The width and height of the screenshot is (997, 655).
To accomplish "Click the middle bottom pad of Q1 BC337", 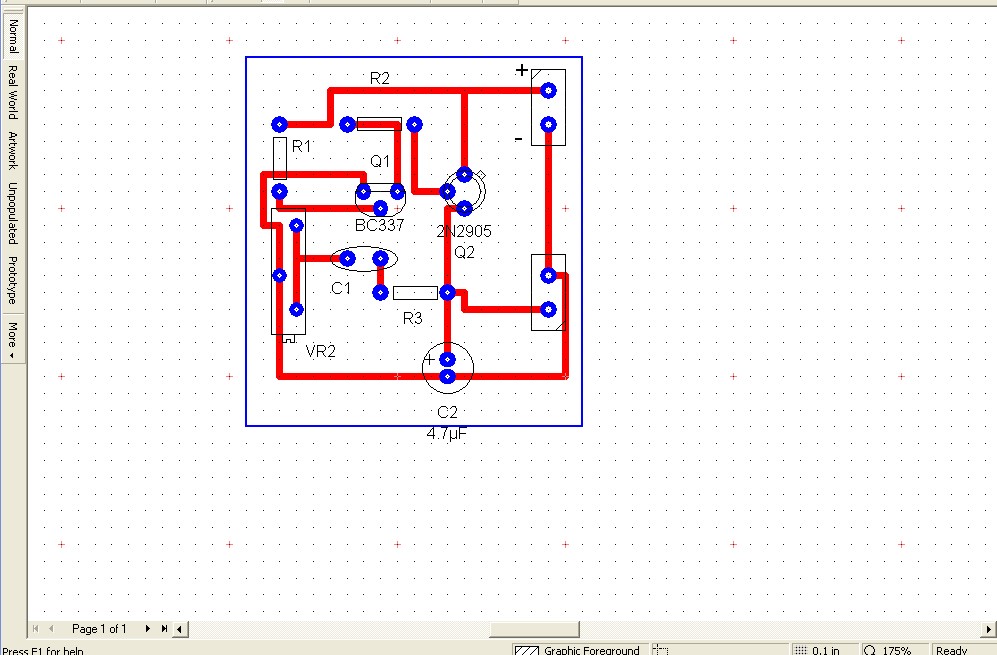I will pos(380,208).
